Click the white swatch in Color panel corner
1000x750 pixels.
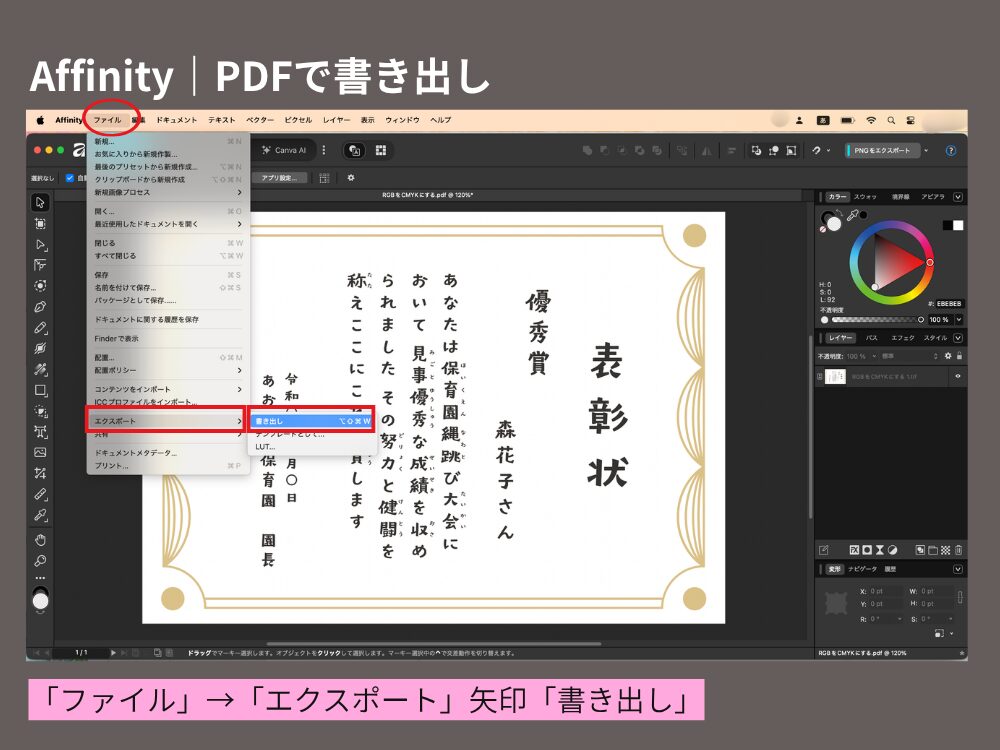(958, 225)
